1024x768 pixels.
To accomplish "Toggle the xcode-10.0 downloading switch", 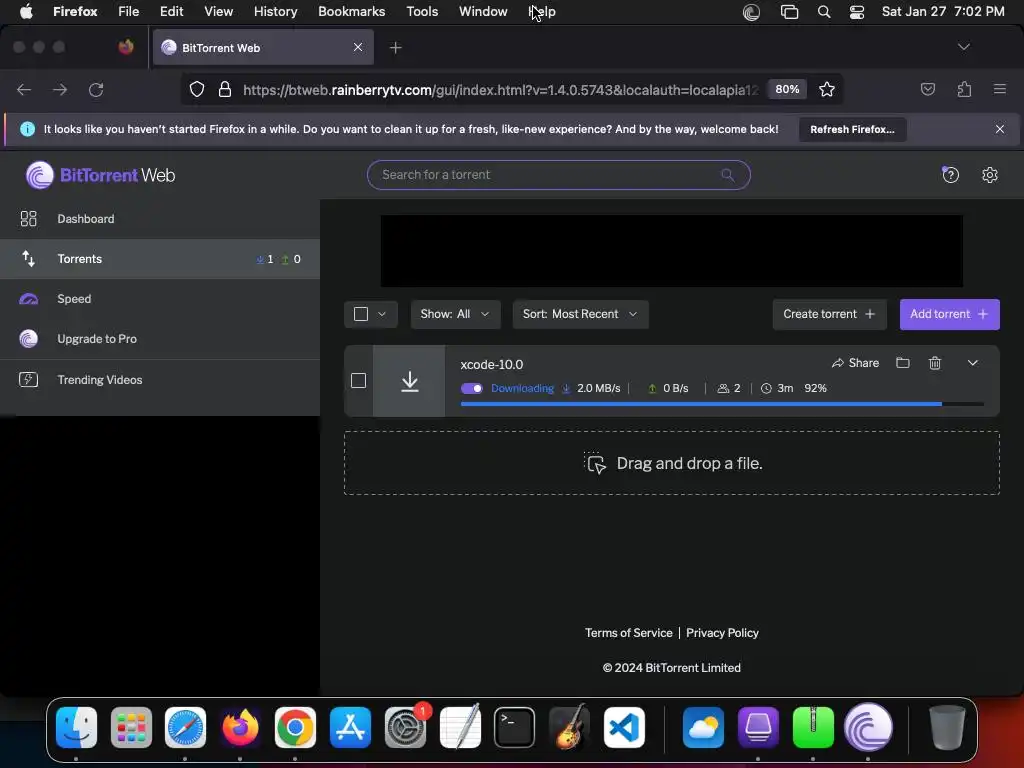I will click(472, 389).
